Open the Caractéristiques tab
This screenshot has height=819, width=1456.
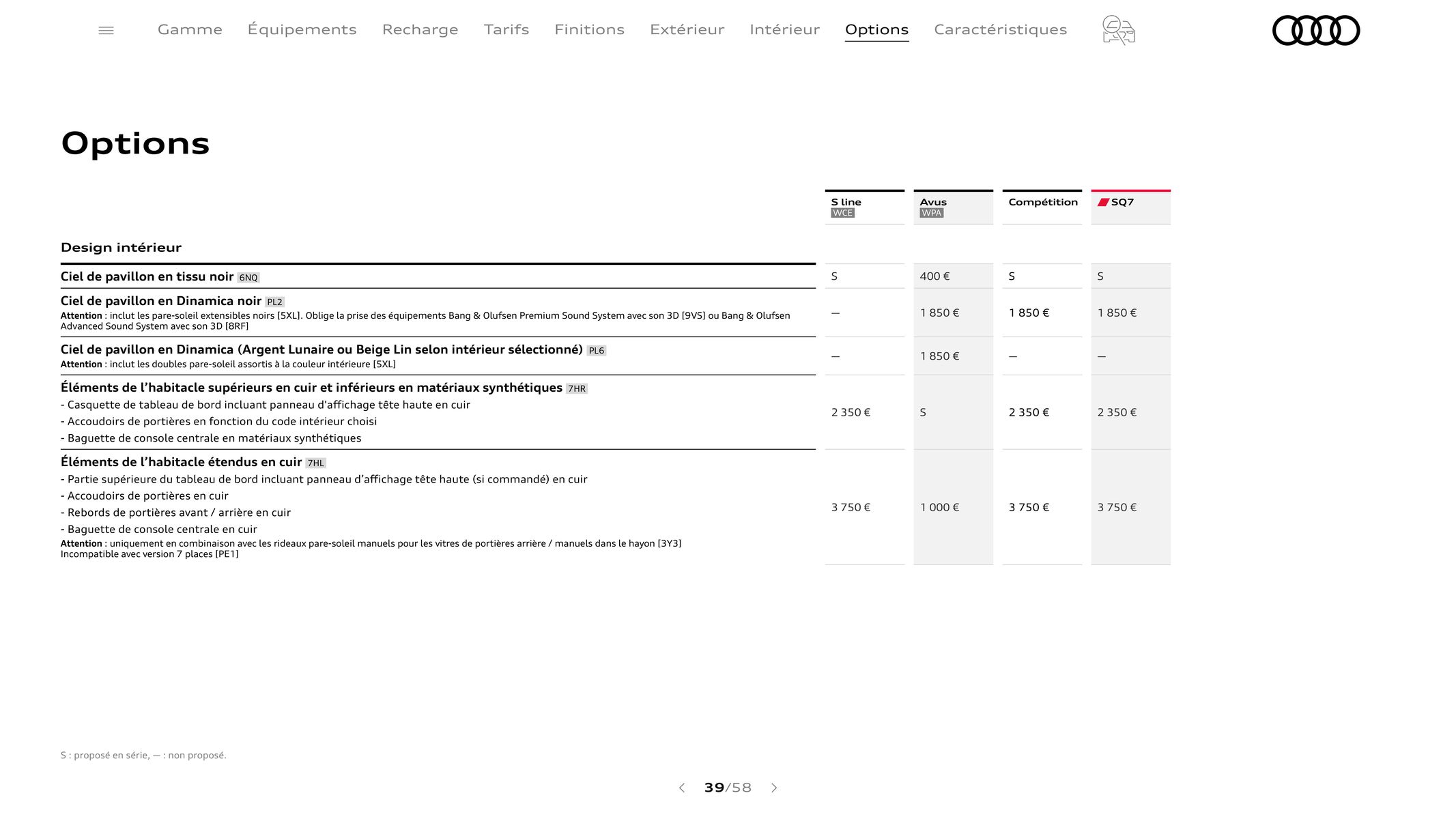pos(1000,29)
